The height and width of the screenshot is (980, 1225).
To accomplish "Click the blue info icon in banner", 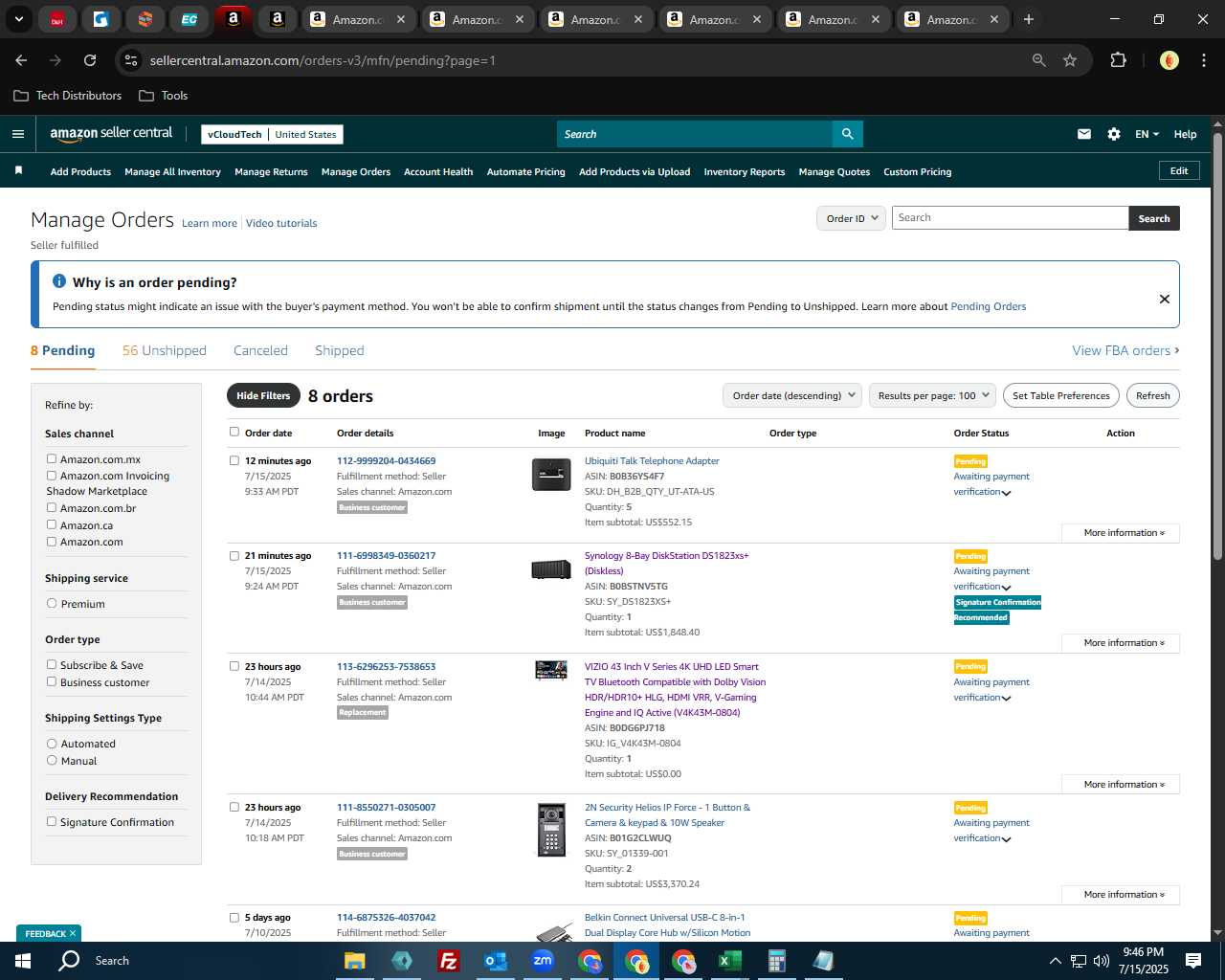I will tap(59, 281).
